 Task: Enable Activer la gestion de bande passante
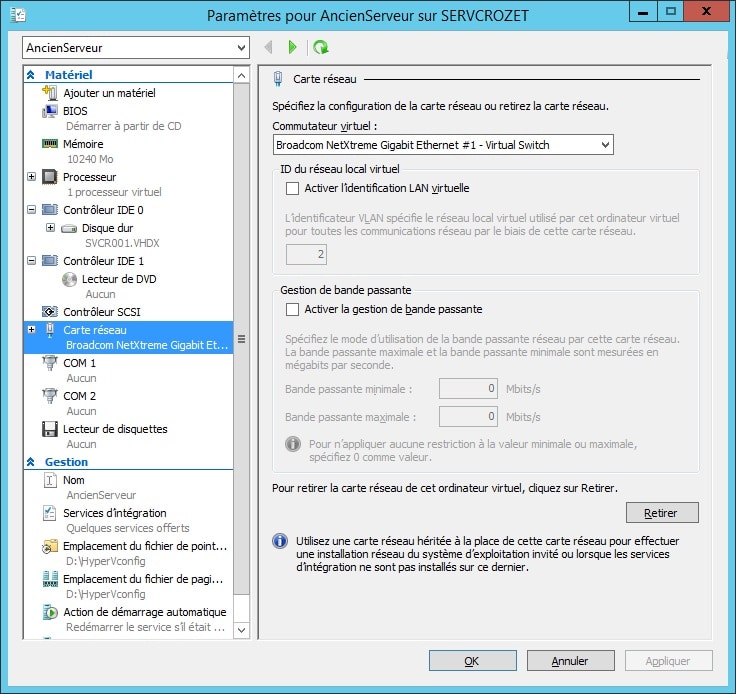[x=292, y=309]
